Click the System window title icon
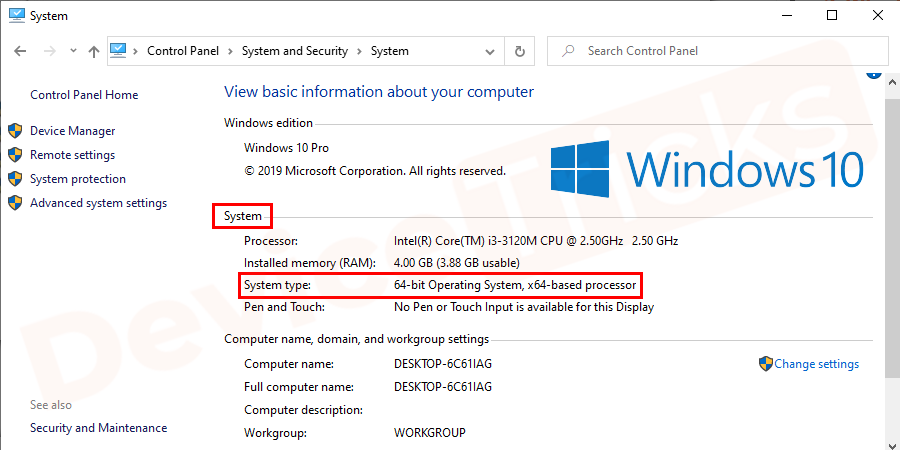Image resolution: width=900 pixels, height=450 pixels. tap(17, 15)
